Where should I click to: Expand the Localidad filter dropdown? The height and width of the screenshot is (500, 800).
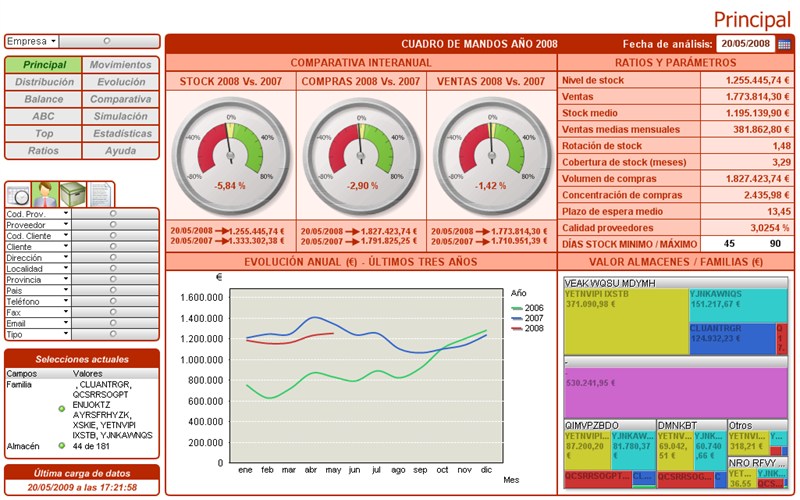(66, 268)
